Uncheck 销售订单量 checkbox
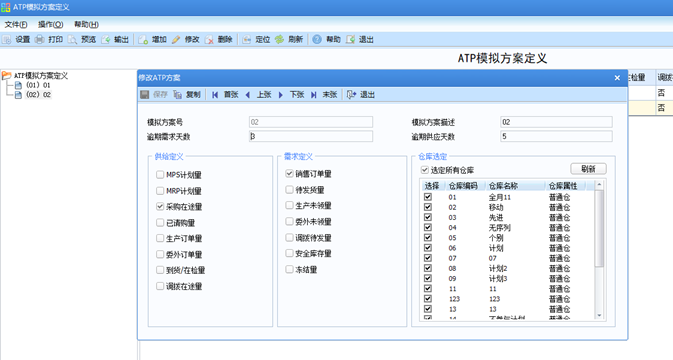The height and width of the screenshot is (360, 673). (x=289, y=173)
